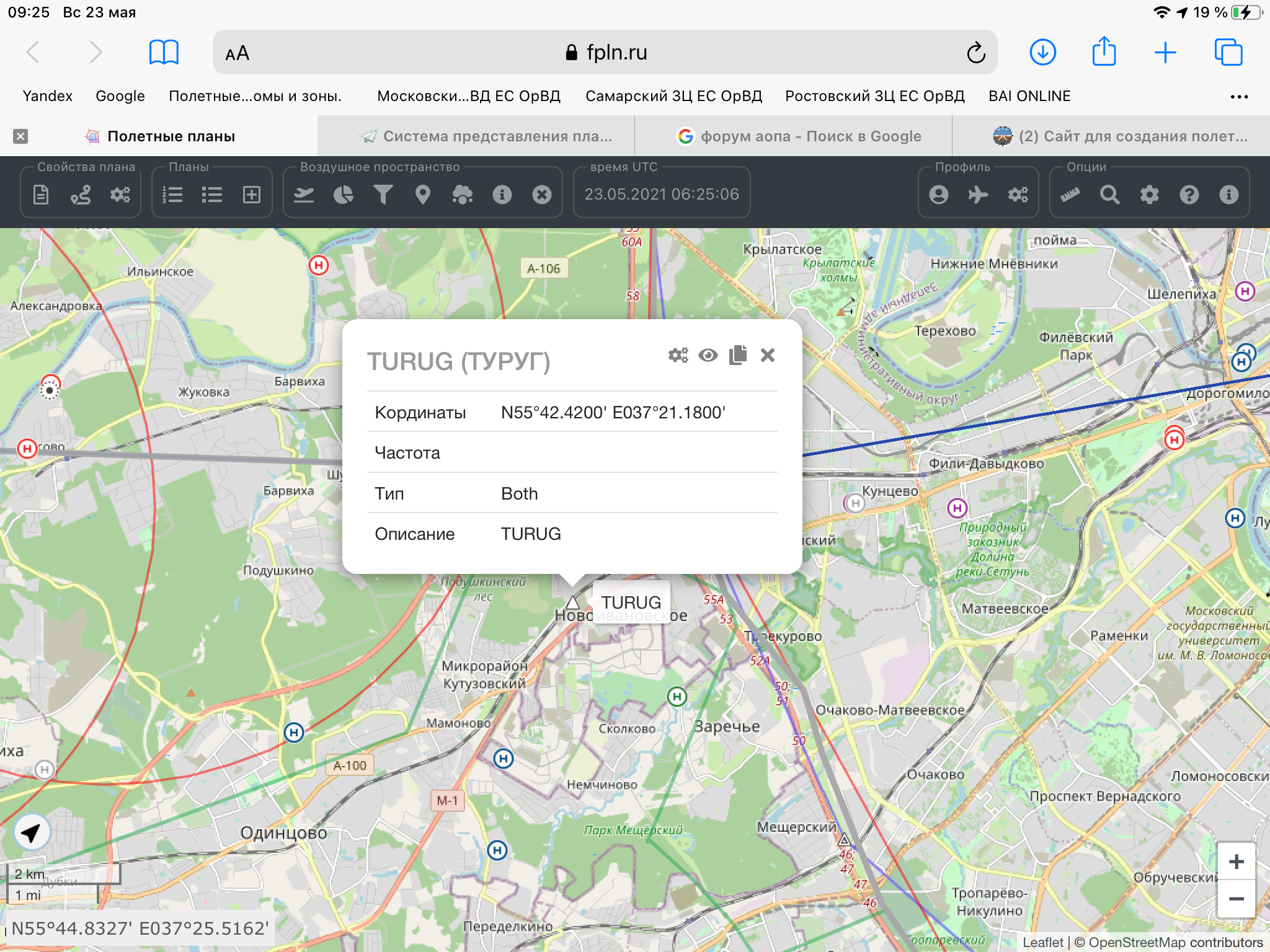Open the numbered plans list icon
The width and height of the screenshot is (1270, 952).
pos(172,195)
